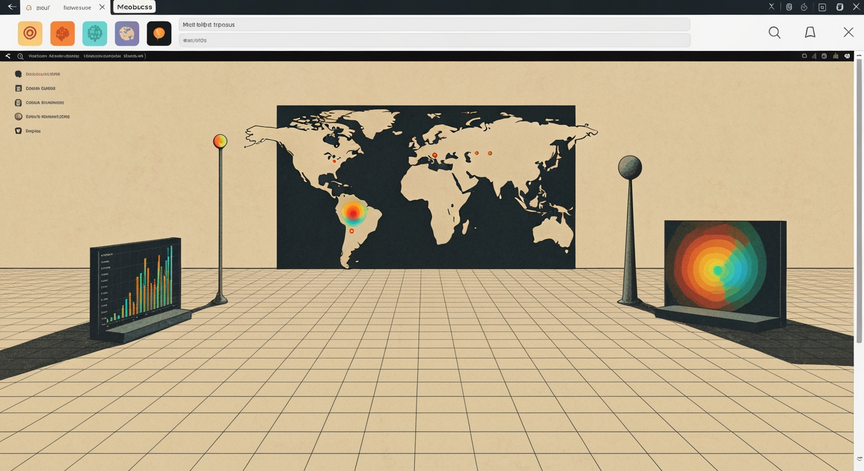Open the teal globe icon app
The height and width of the screenshot is (471, 864).
click(95, 34)
